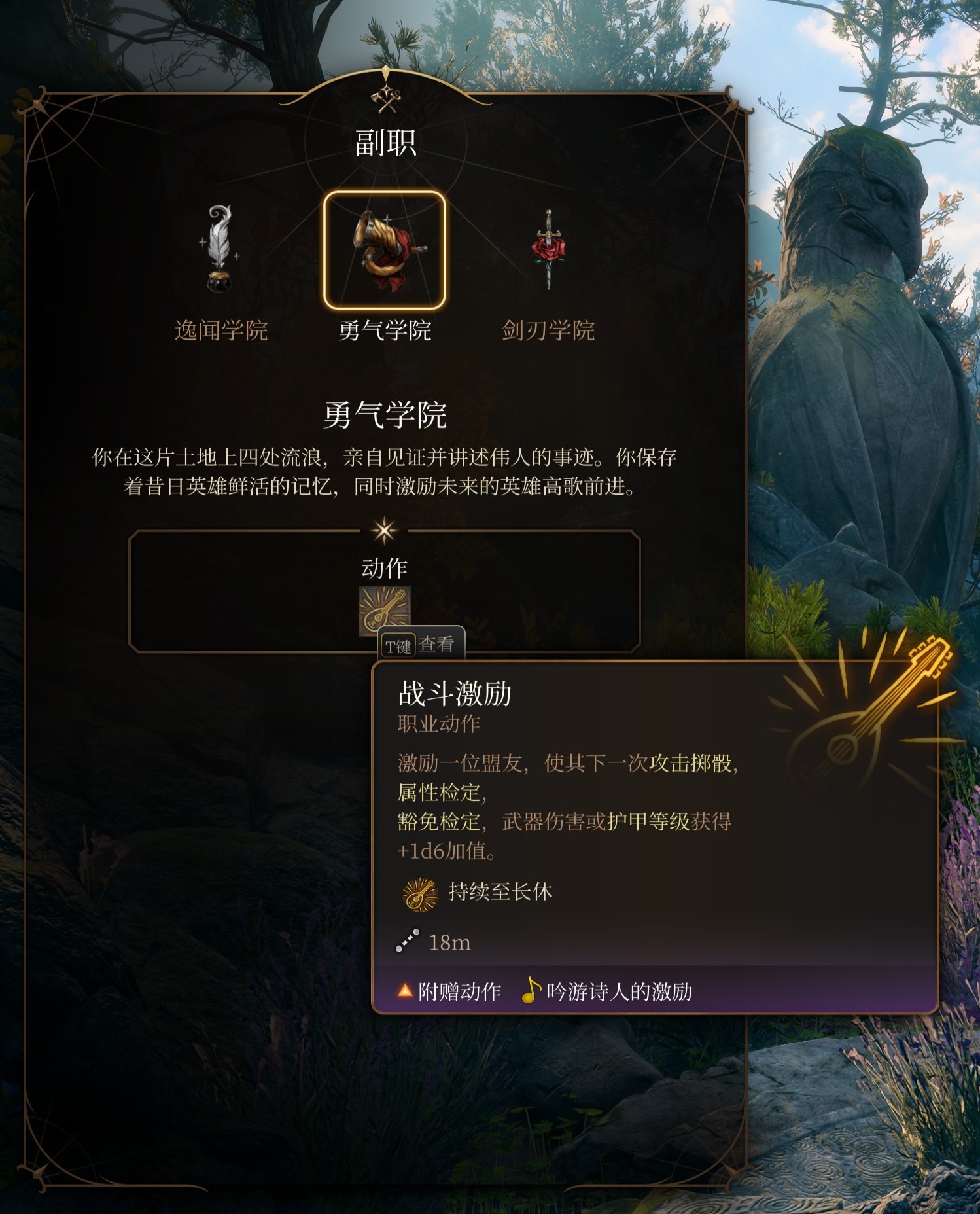Choose the 逸闻学院 subclass label

pyautogui.click(x=221, y=330)
